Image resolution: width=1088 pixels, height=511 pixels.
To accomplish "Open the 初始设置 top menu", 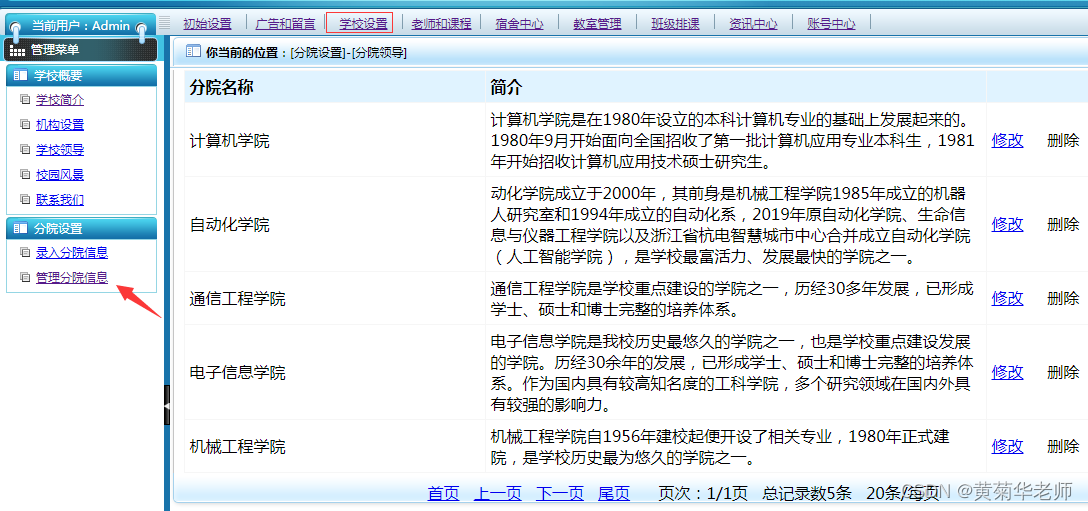I will coord(207,24).
